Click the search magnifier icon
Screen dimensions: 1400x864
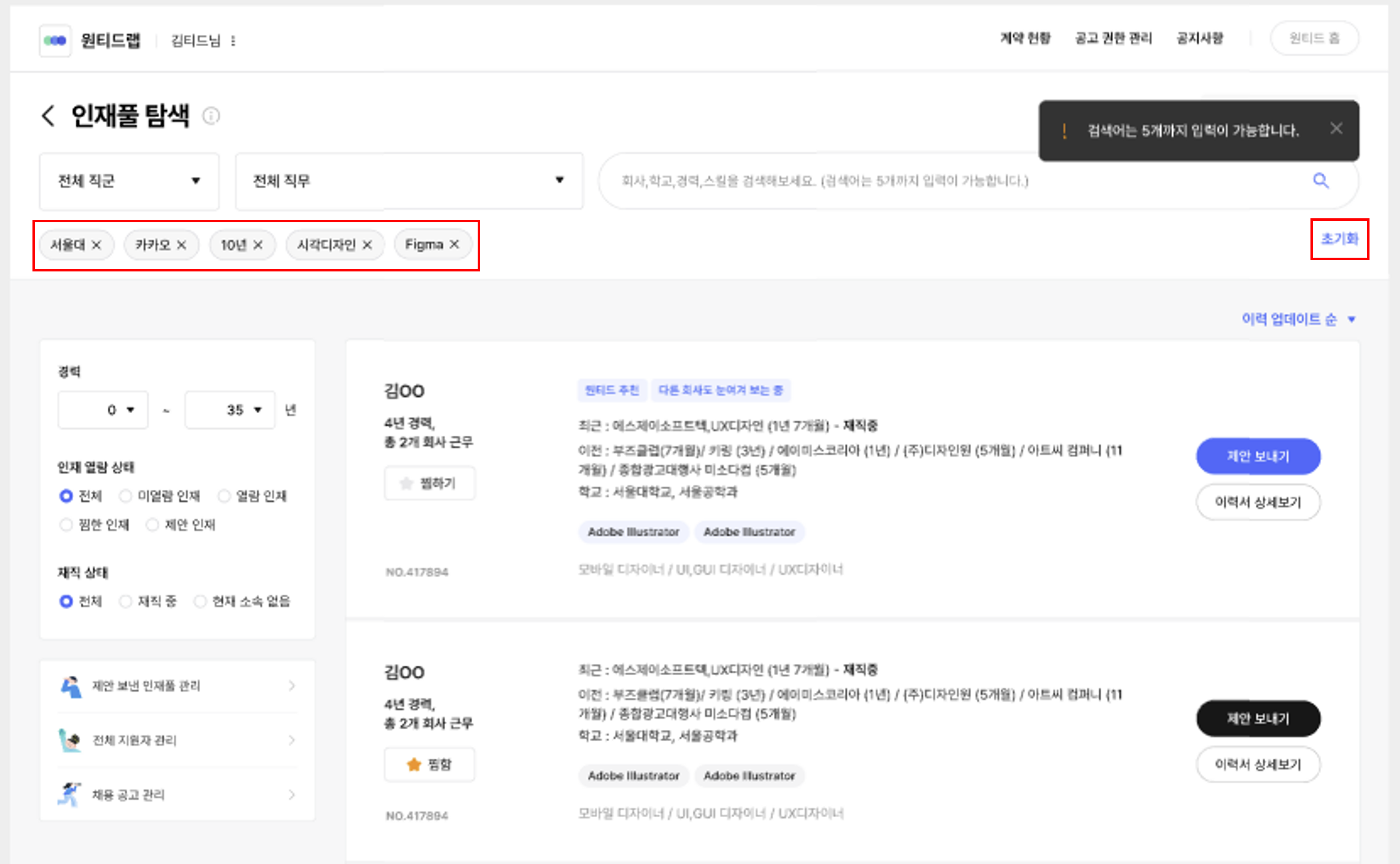[x=1321, y=181]
